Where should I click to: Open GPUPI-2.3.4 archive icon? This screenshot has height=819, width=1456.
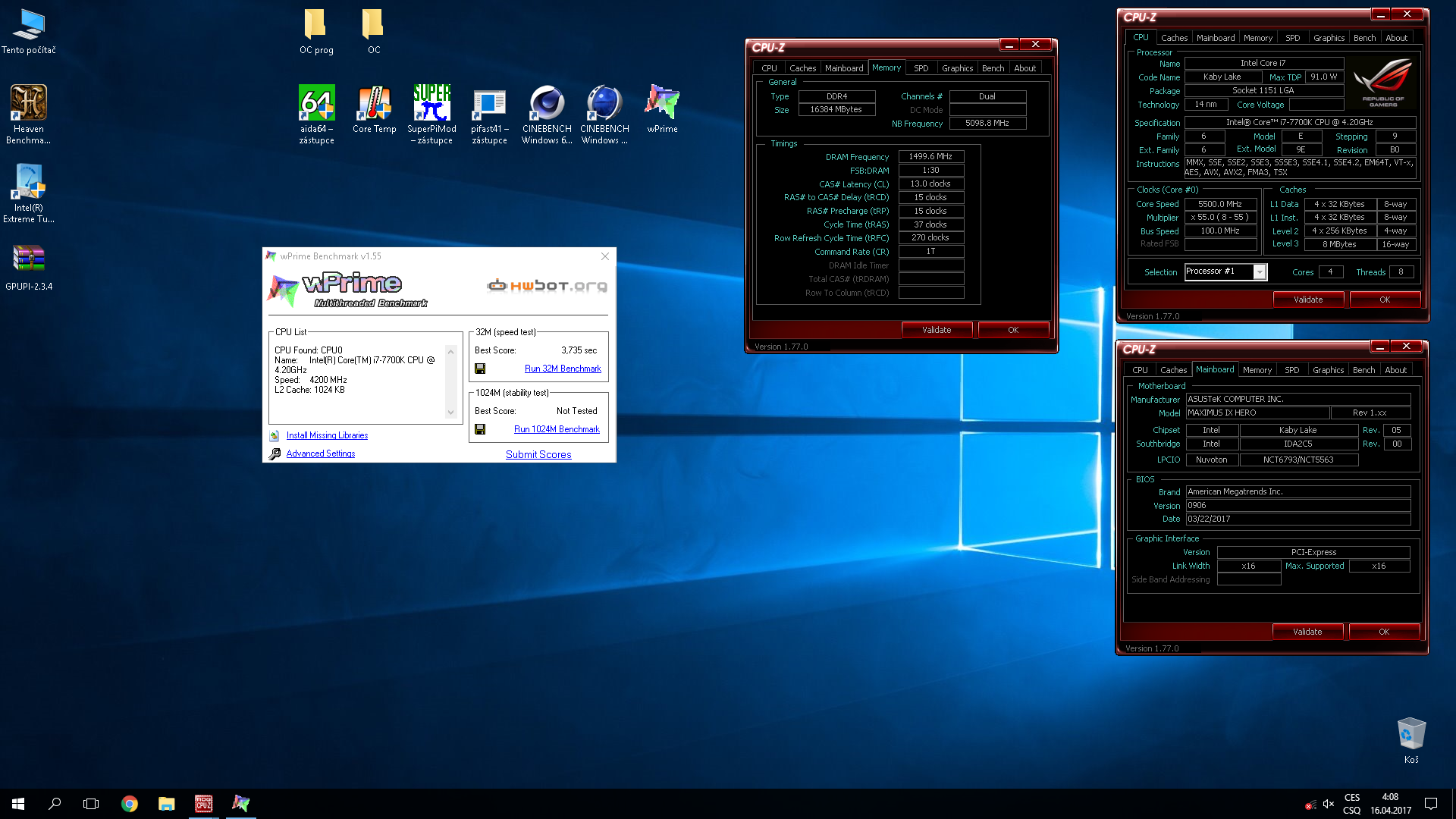29,268
